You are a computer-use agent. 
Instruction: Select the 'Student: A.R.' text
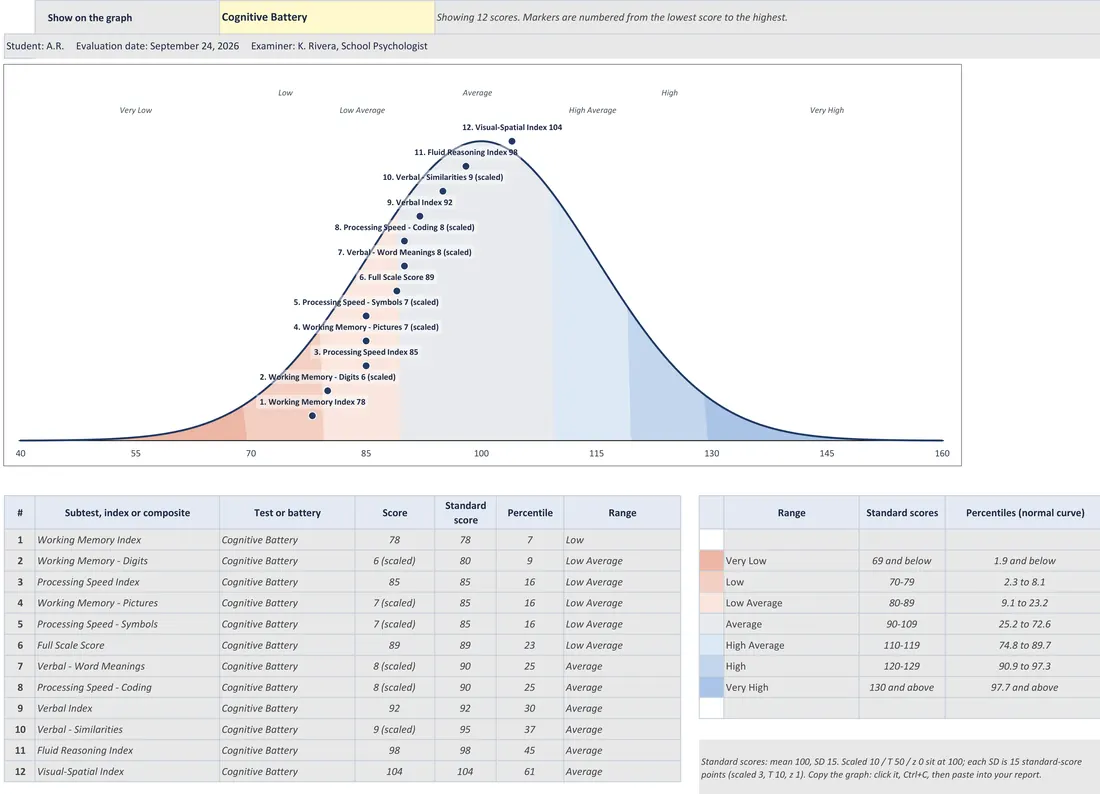click(35, 46)
